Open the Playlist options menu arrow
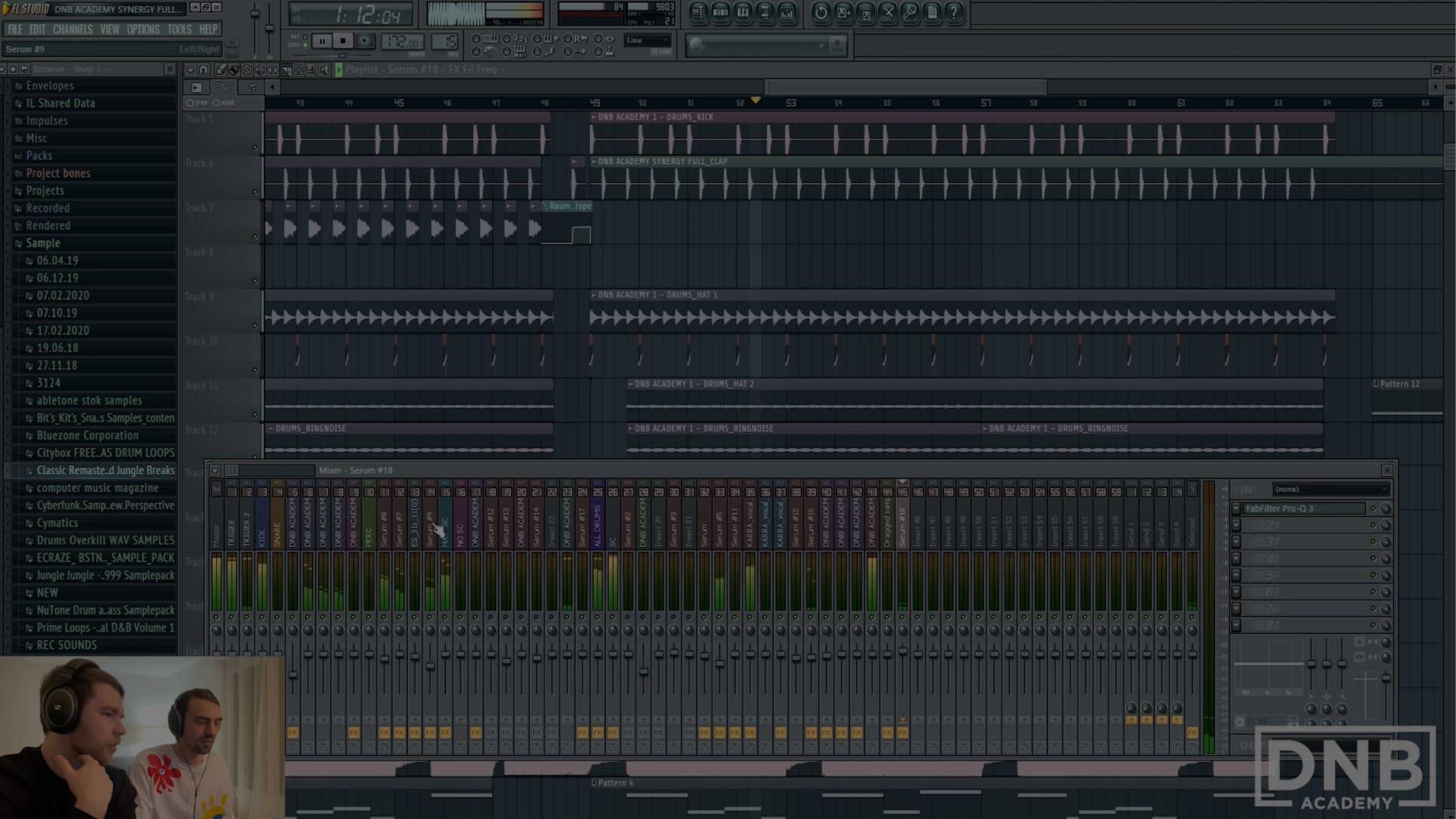Viewport: 1456px width, 819px height. (x=190, y=70)
